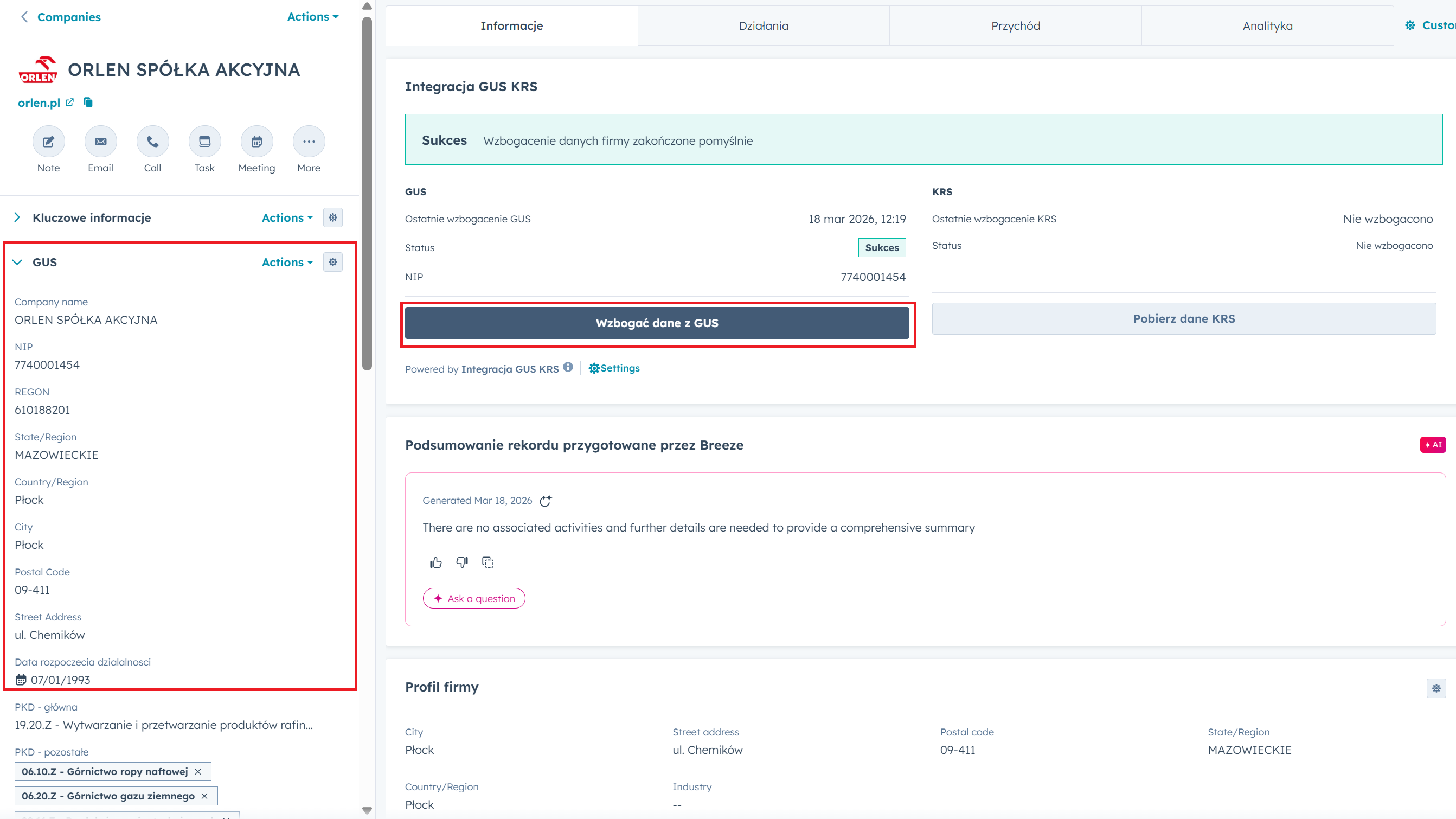Screen dimensions: 1456x819
Task: Open Kluczowe informacje section gear settings
Action: [x=333, y=217]
